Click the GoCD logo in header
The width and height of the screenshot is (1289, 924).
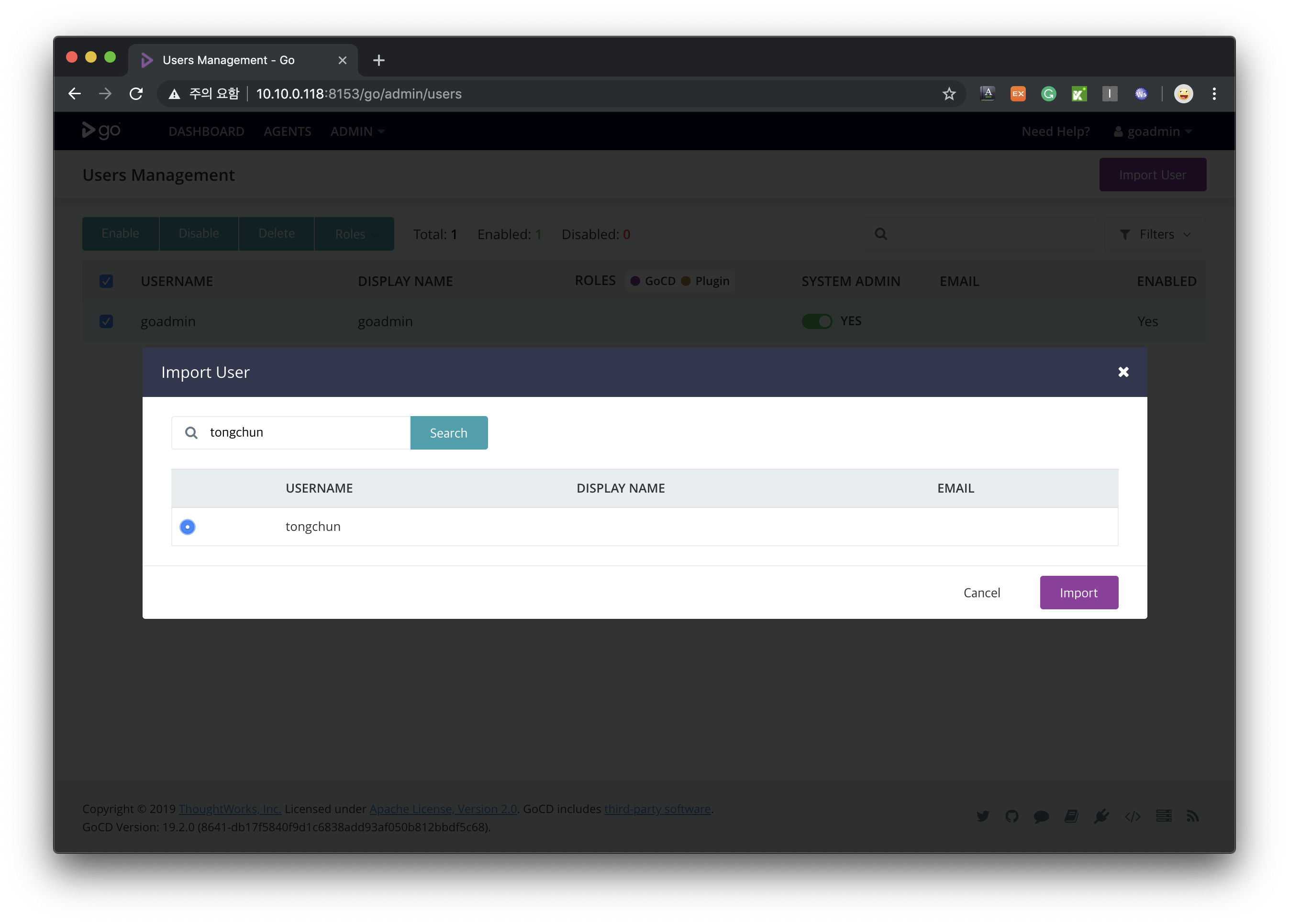(x=101, y=131)
